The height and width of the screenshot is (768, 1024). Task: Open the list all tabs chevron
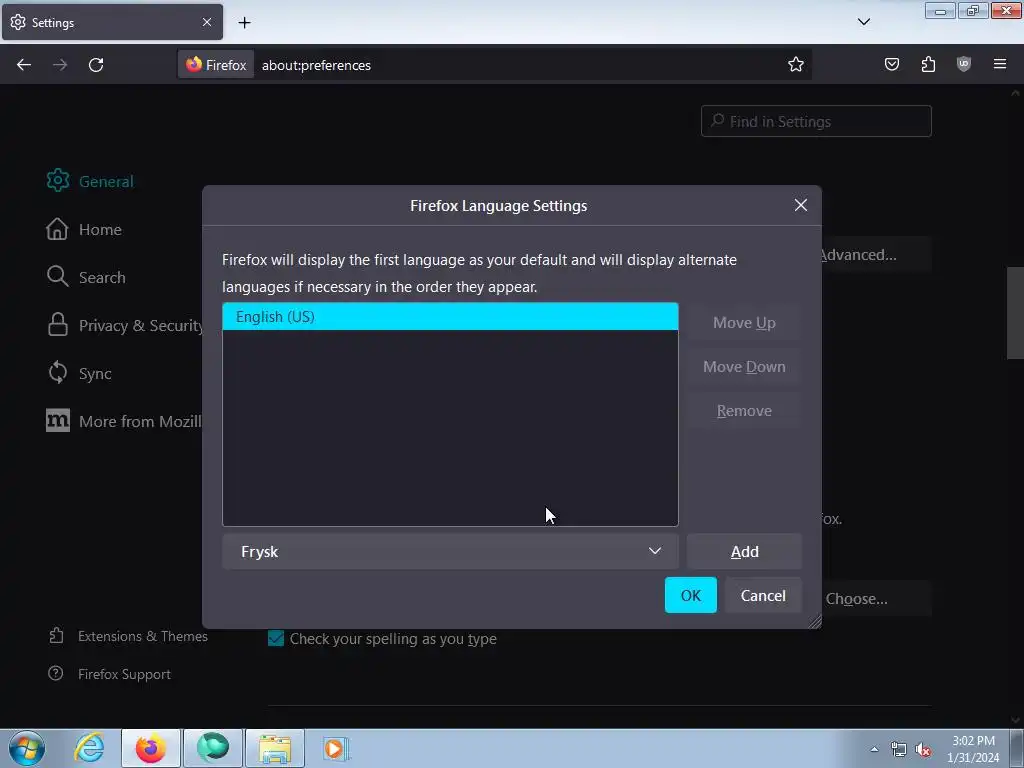click(863, 22)
